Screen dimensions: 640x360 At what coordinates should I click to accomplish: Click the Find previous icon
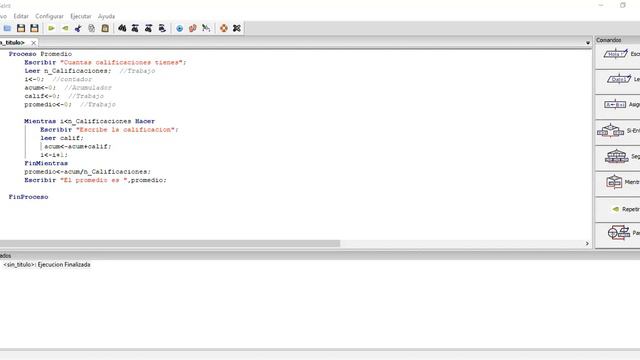[135, 28]
